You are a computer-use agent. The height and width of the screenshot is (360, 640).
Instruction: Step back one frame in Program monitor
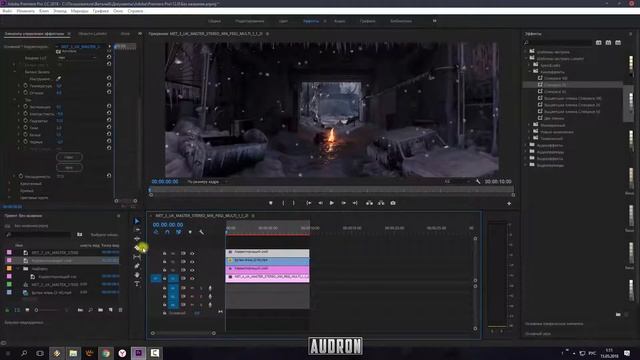pyautogui.click(x=320, y=203)
